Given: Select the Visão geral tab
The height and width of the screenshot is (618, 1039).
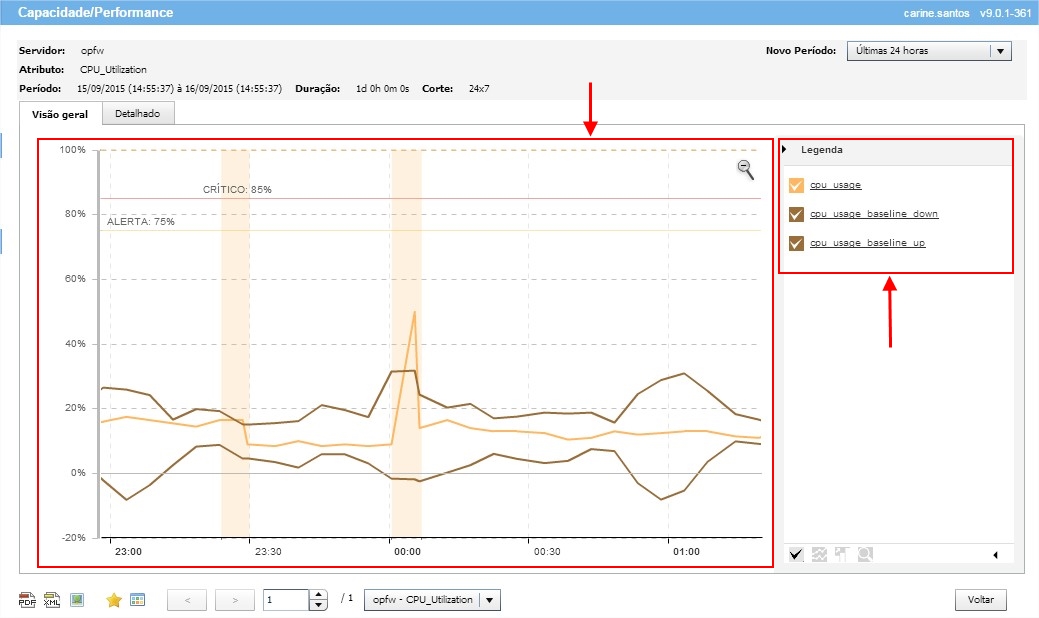Looking at the screenshot, I should 60,114.
